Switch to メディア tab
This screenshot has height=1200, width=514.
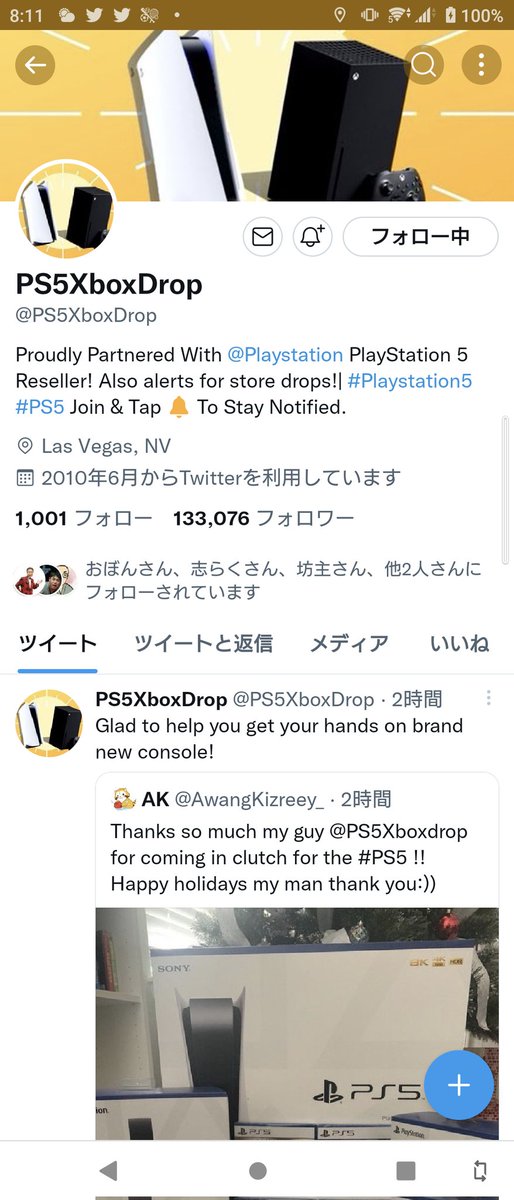349,644
